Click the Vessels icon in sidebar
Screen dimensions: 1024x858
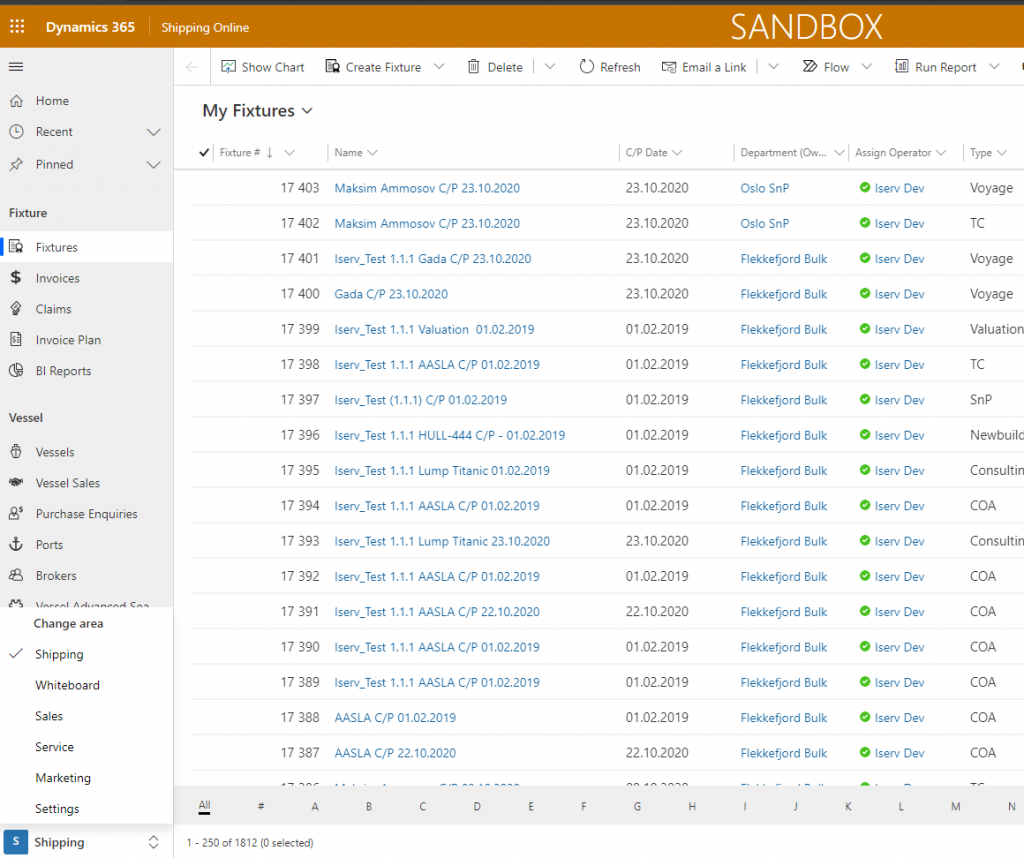[16, 452]
